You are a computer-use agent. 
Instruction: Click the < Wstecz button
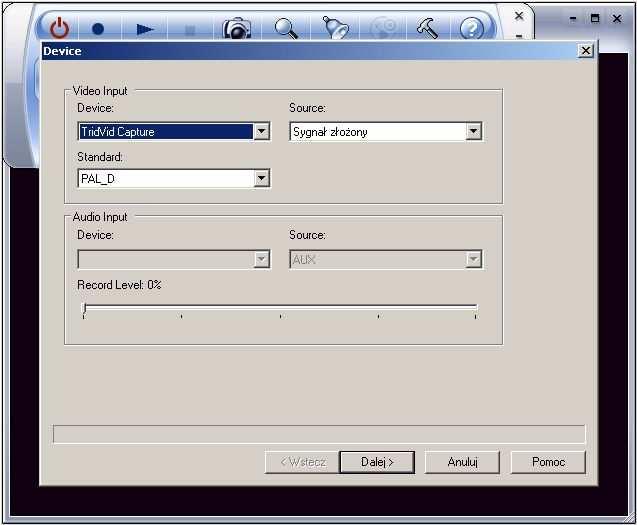coord(303,462)
